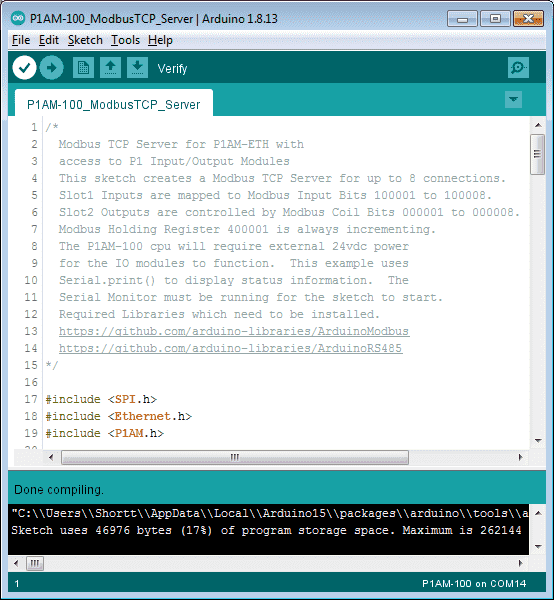Close the Arduino IDE window
The height and width of the screenshot is (600, 554).
tap(528, 19)
